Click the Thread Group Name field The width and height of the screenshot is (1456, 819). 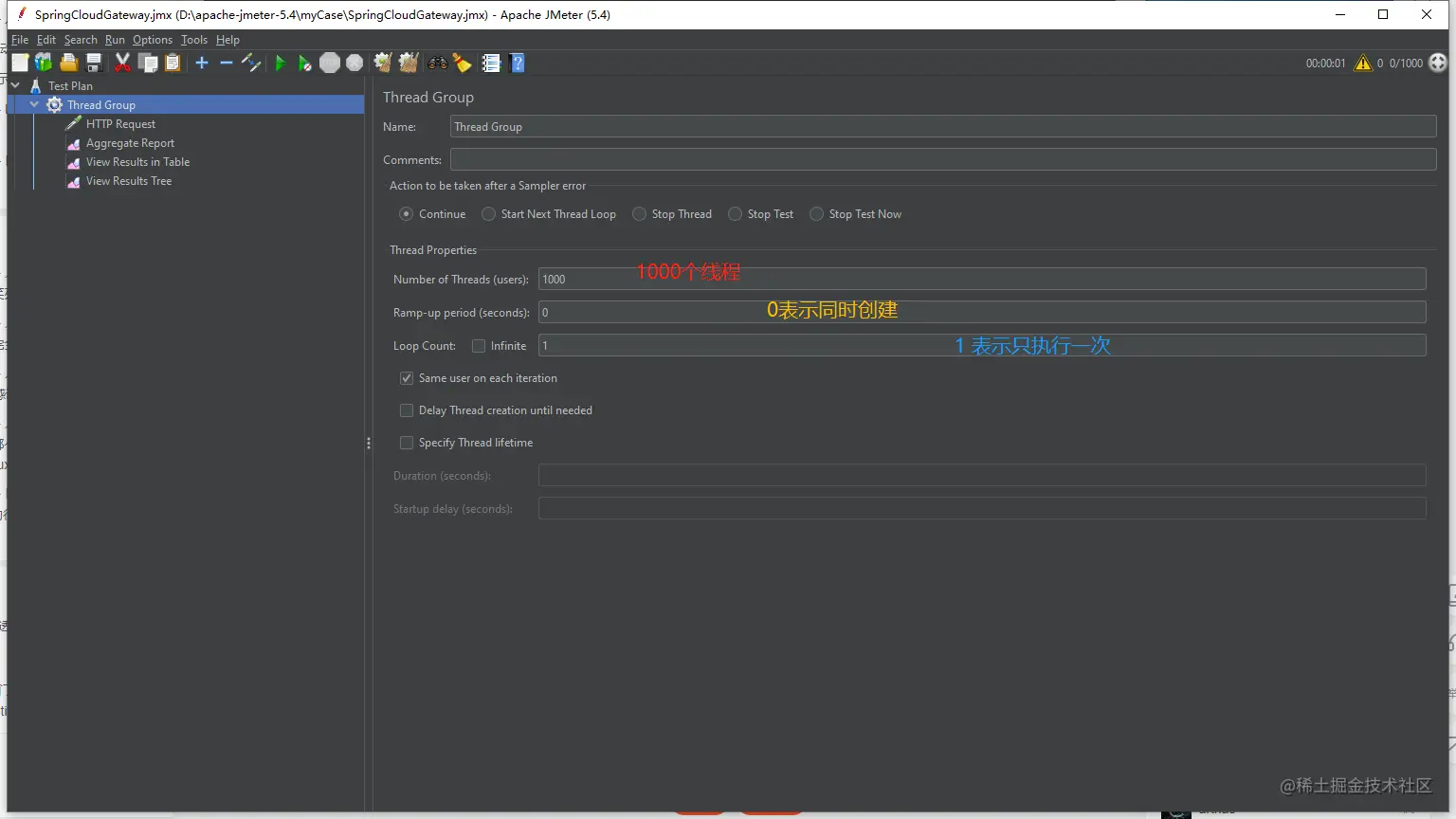coord(943,127)
